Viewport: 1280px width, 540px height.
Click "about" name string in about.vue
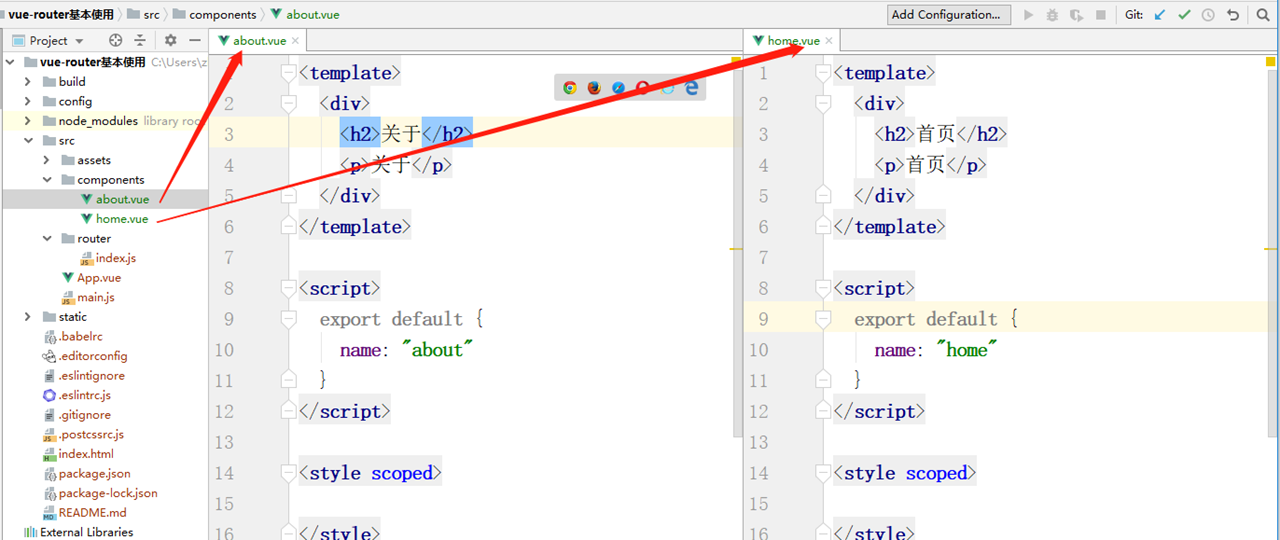[x=436, y=350]
